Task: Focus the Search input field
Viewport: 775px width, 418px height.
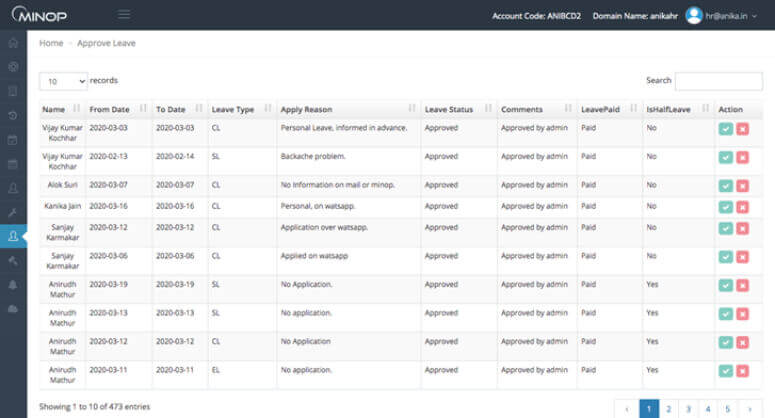Action: click(718, 81)
